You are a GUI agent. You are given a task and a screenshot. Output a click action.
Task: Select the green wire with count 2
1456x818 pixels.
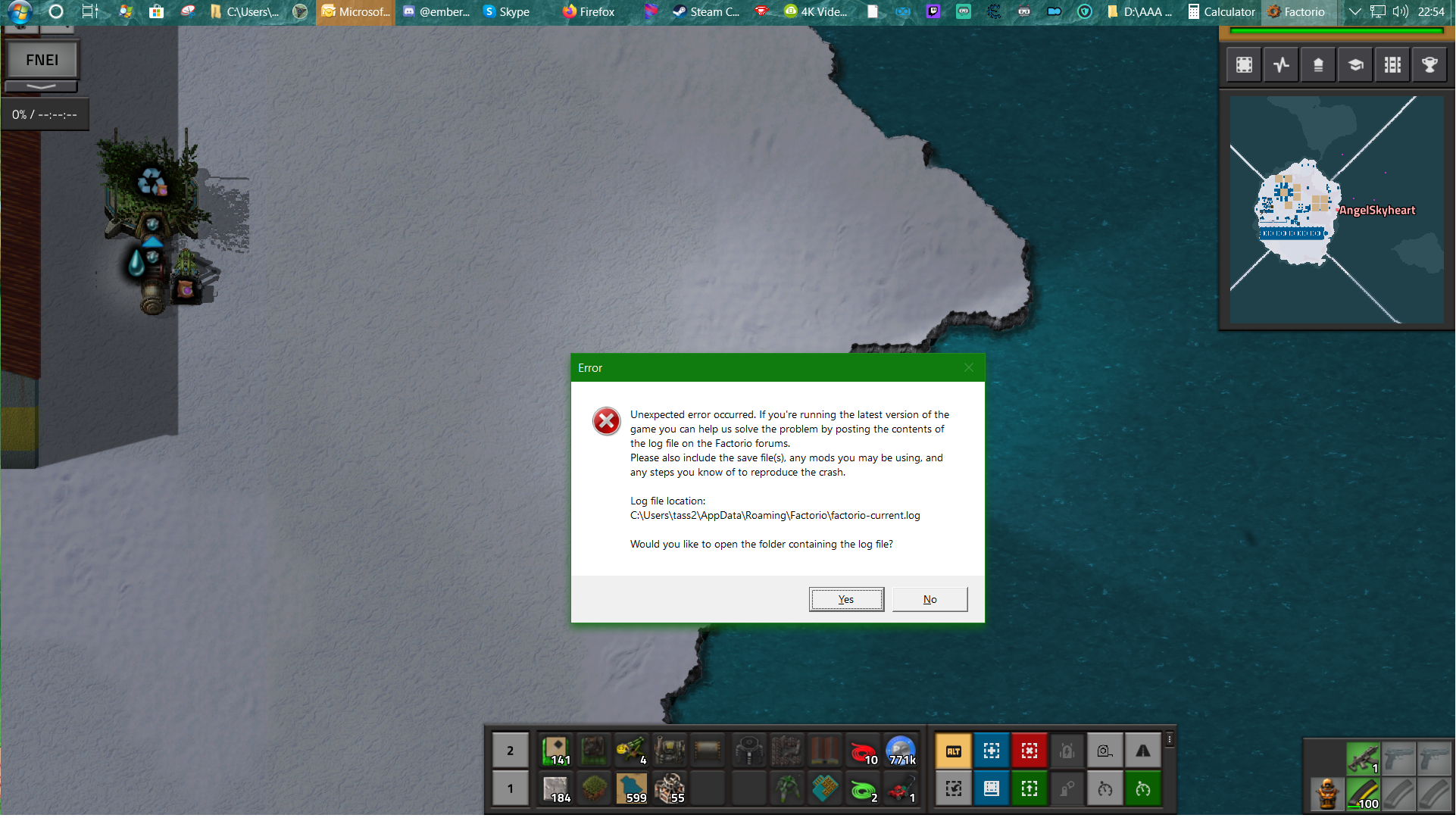point(863,788)
